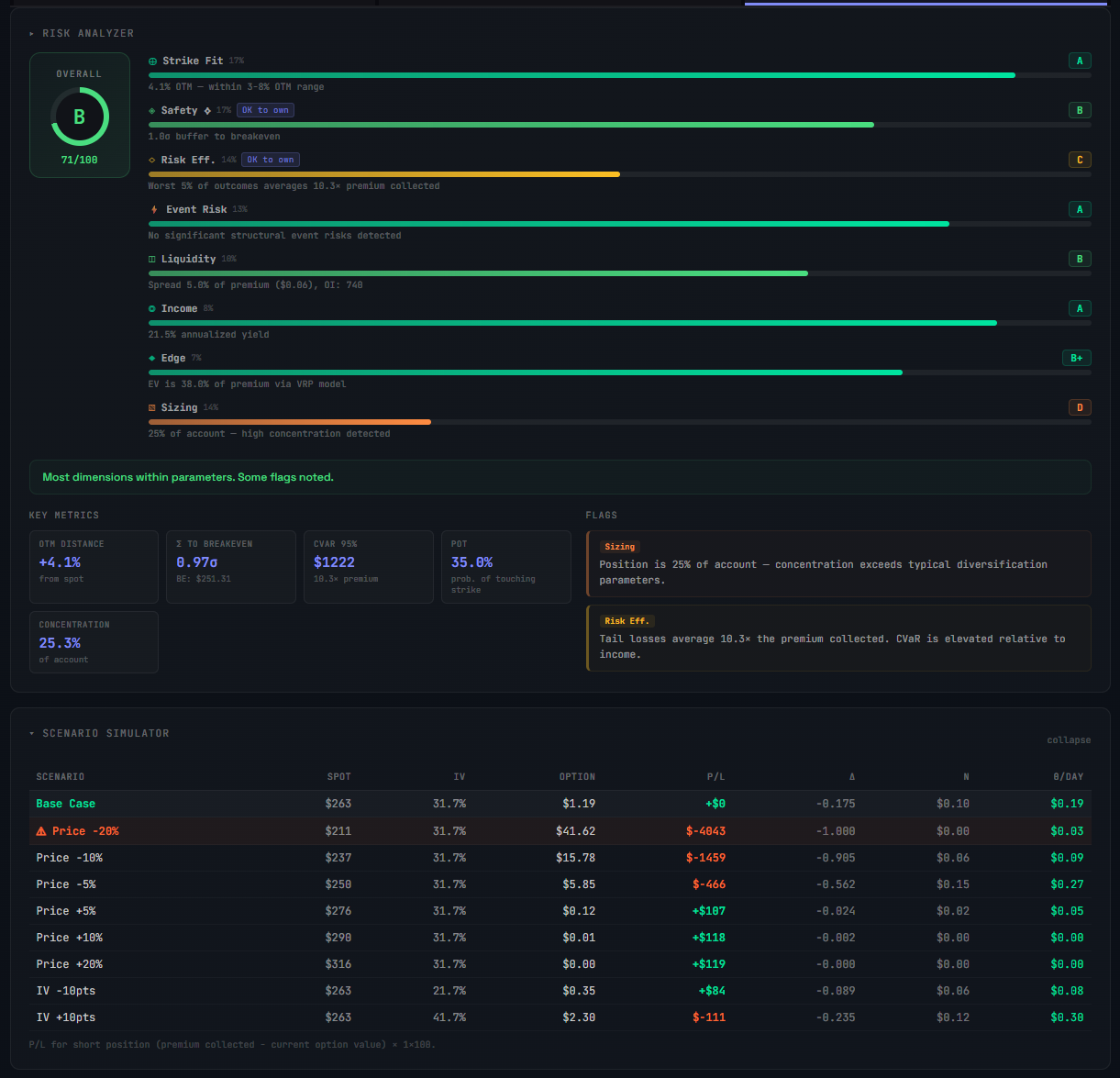Expand the Risk Analyzer section chevron

(32, 32)
